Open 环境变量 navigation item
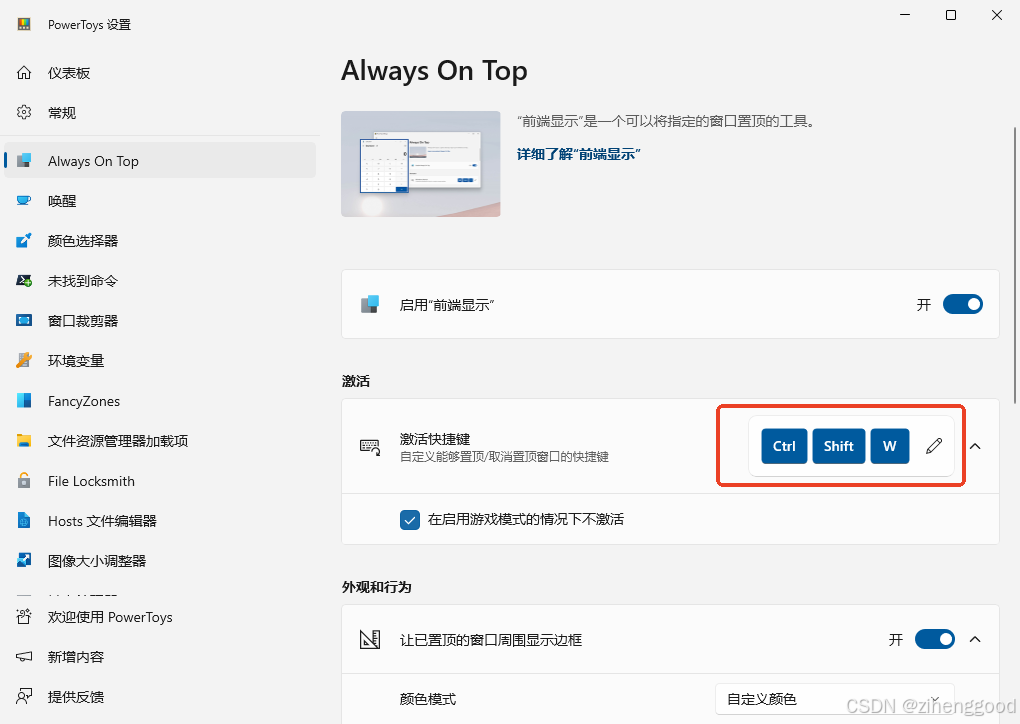1020x724 pixels. click(160, 360)
